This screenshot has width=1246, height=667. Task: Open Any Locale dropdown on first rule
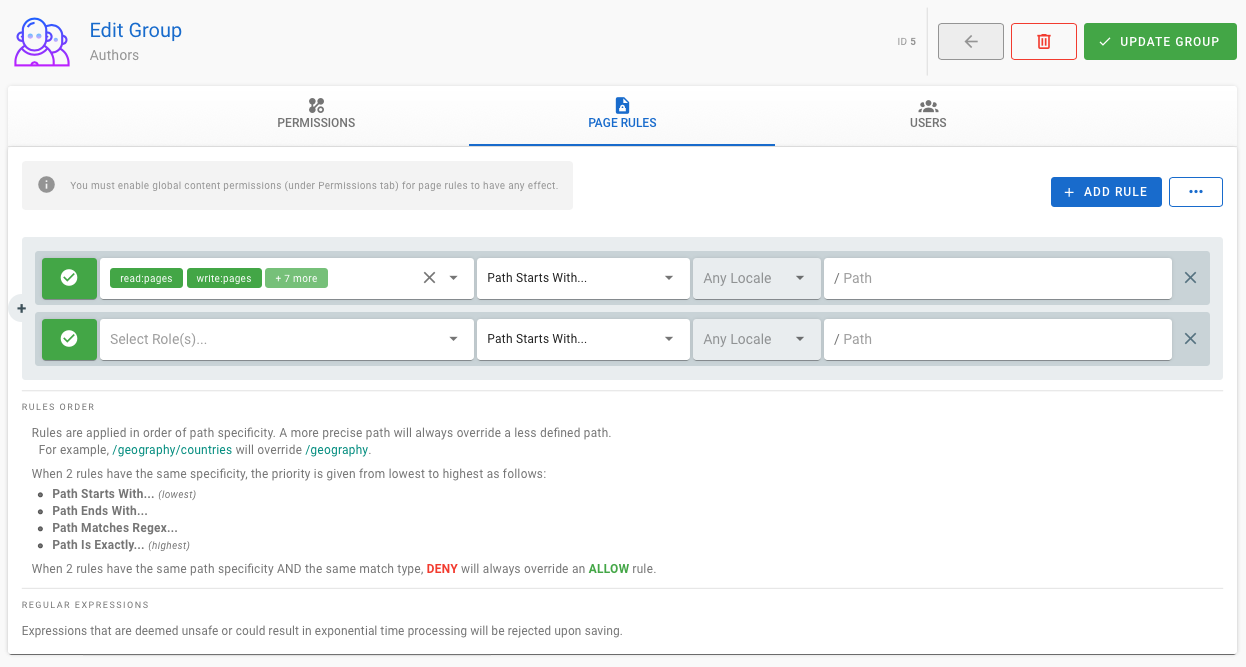[x=756, y=278]
